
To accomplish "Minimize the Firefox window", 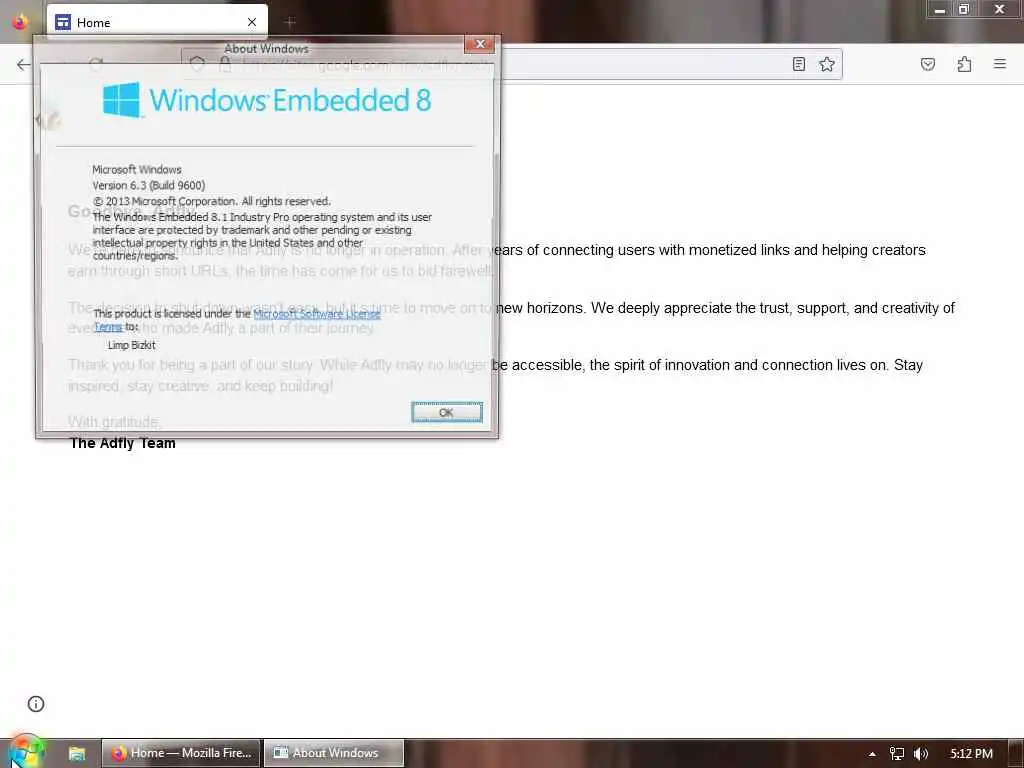I will 939,10.
